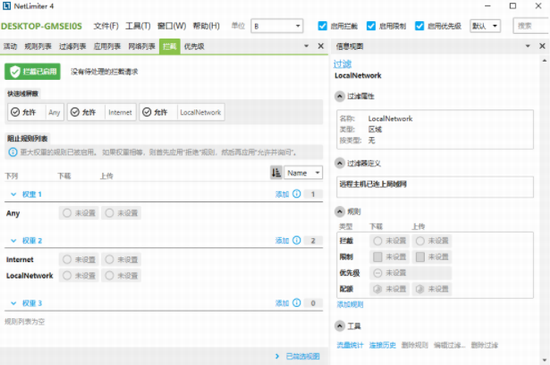Collapse the tools section in info view
Screen dimensions: 550x365
(x=340, y=326)
